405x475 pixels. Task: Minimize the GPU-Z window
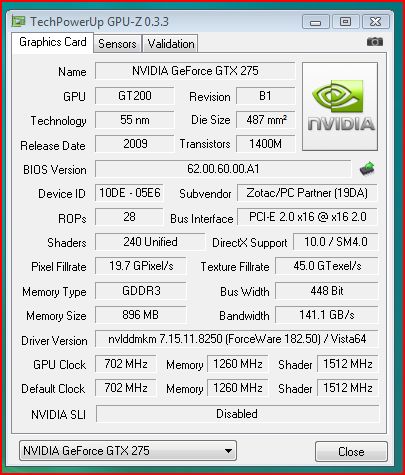315,22
